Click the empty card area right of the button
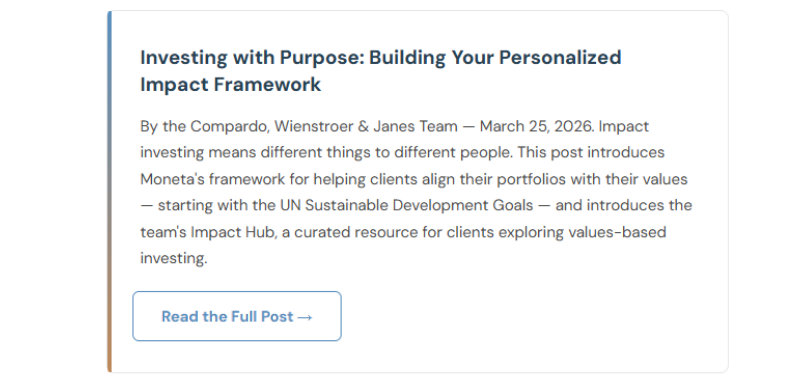794x388 pixels. [x=532, y=316]
